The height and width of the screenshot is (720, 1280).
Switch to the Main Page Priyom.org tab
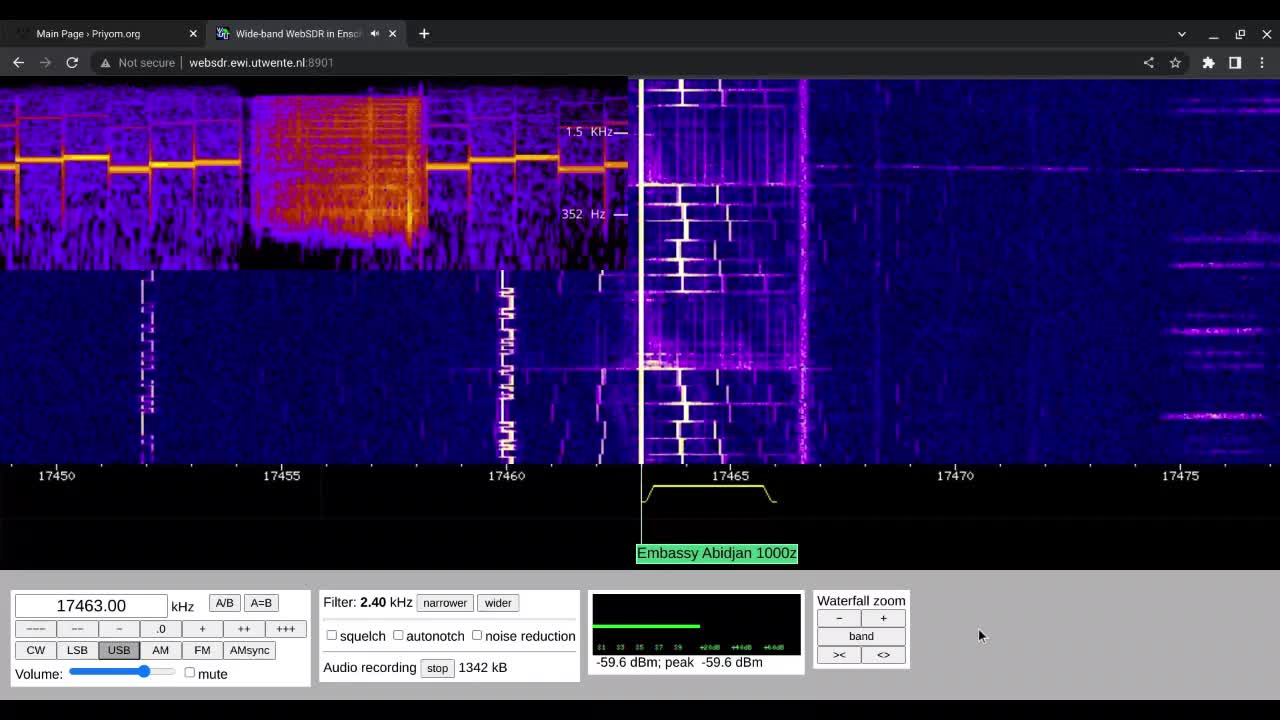click(x=105, y=33)
